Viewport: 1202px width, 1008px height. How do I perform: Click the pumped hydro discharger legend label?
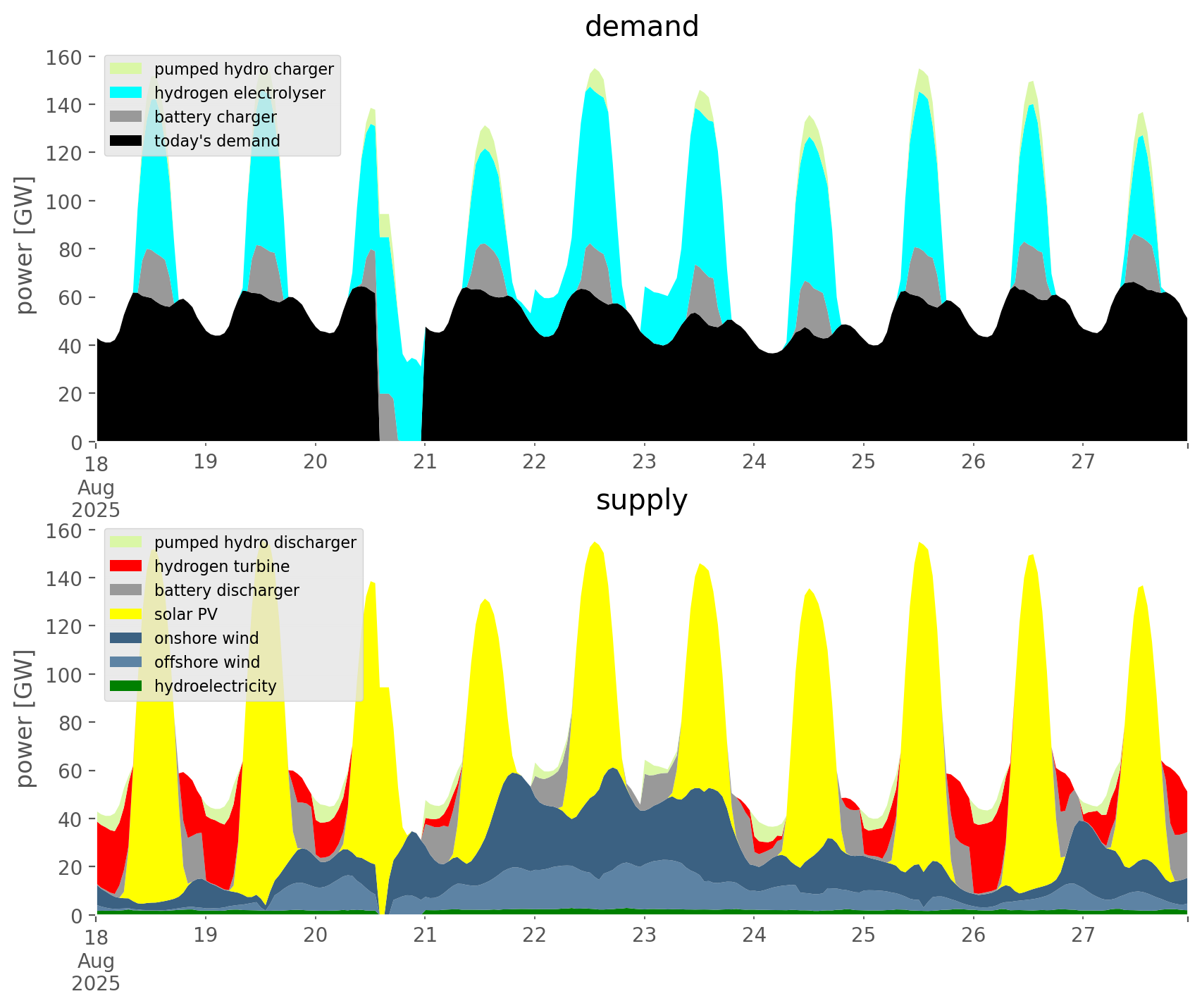(x=255, y=542)
